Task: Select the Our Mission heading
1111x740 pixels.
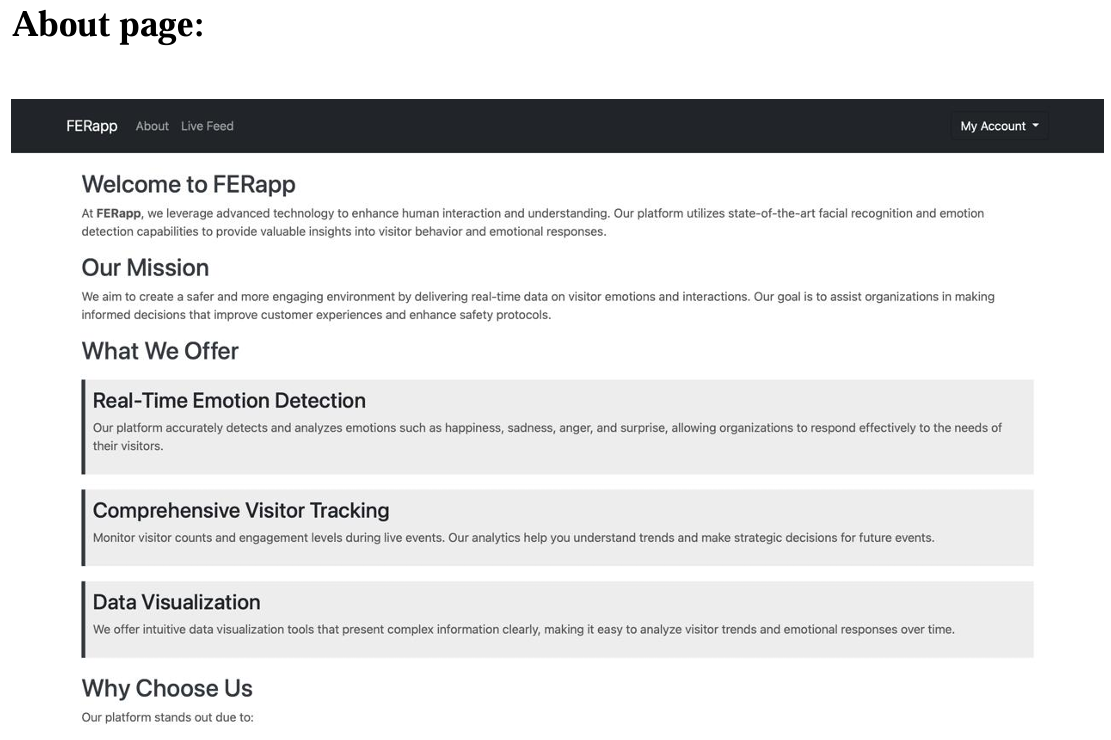Action: [145, 268]
